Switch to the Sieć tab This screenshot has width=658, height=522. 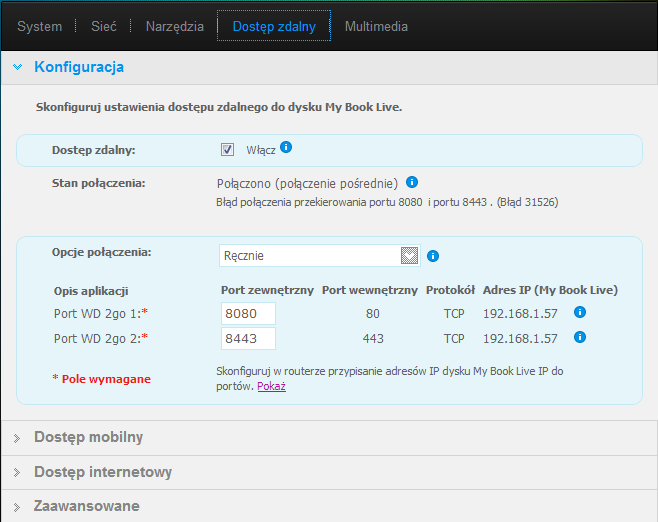tap(104, 26)
